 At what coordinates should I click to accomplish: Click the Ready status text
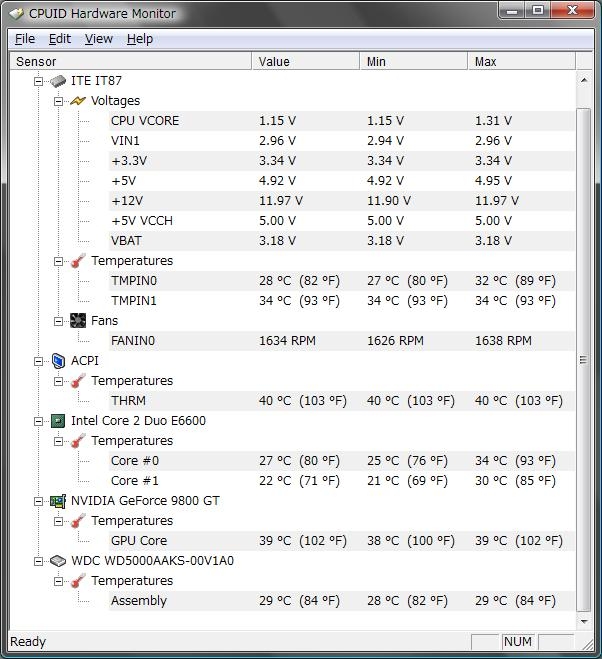28,642
